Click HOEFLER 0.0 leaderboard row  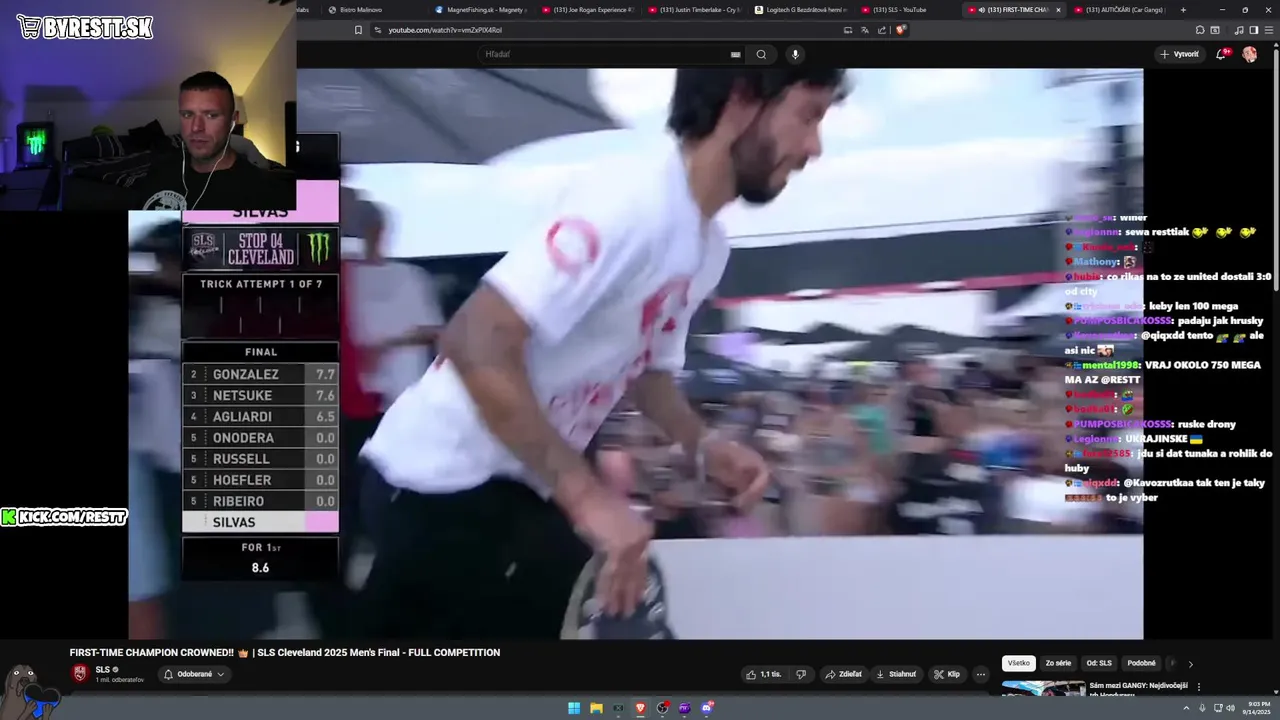coord(261,480)
